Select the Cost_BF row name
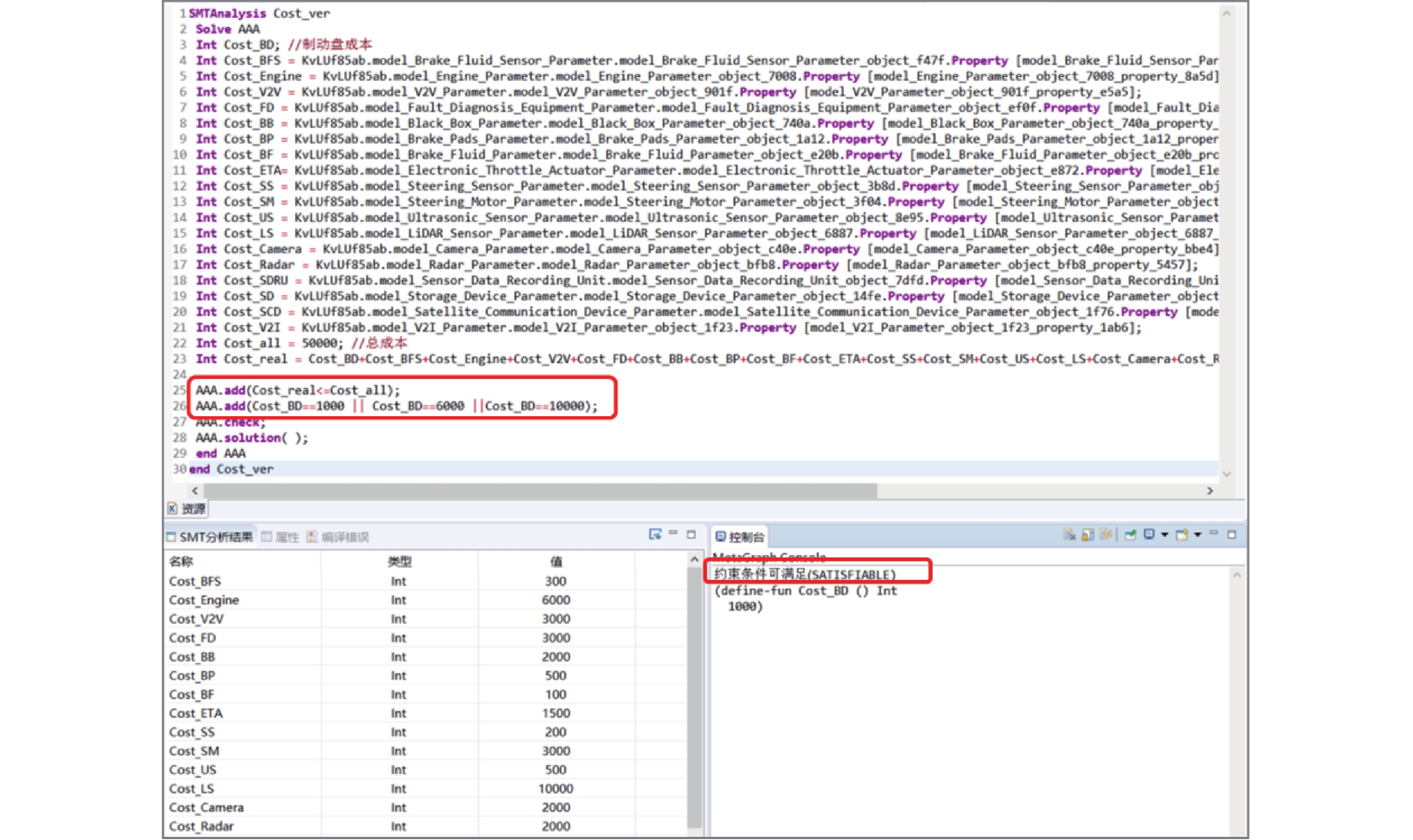Image resolution: width=1413 pixels, height=840 pixels. point(192,695)
